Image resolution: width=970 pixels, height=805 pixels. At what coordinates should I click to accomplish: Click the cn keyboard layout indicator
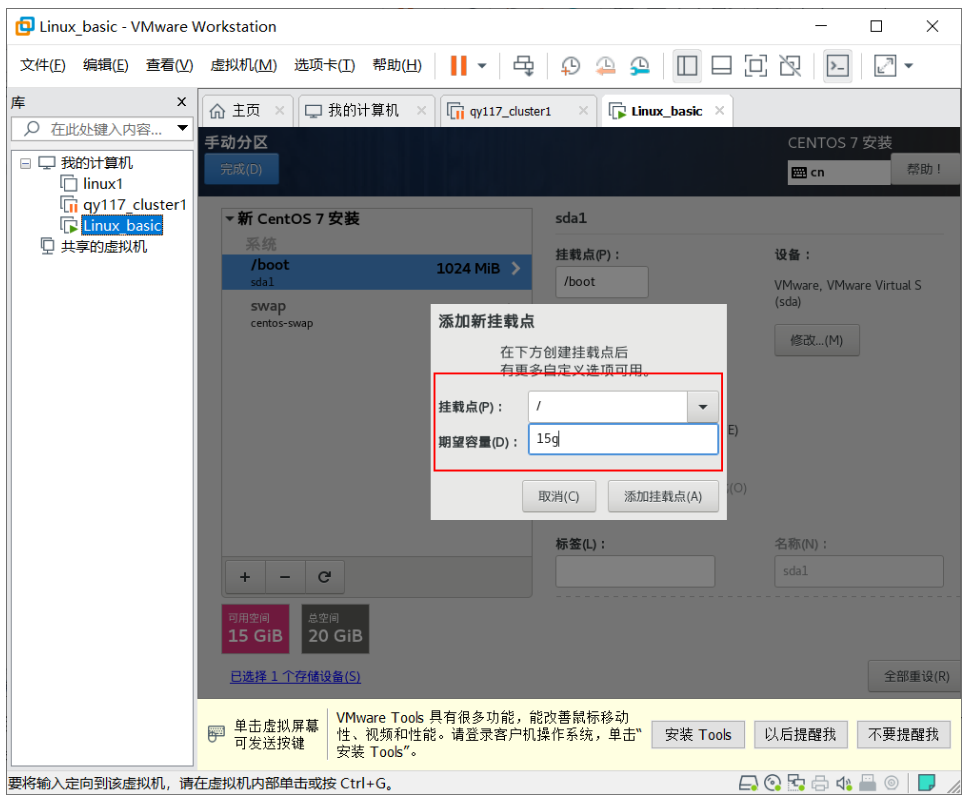point(839,172)
